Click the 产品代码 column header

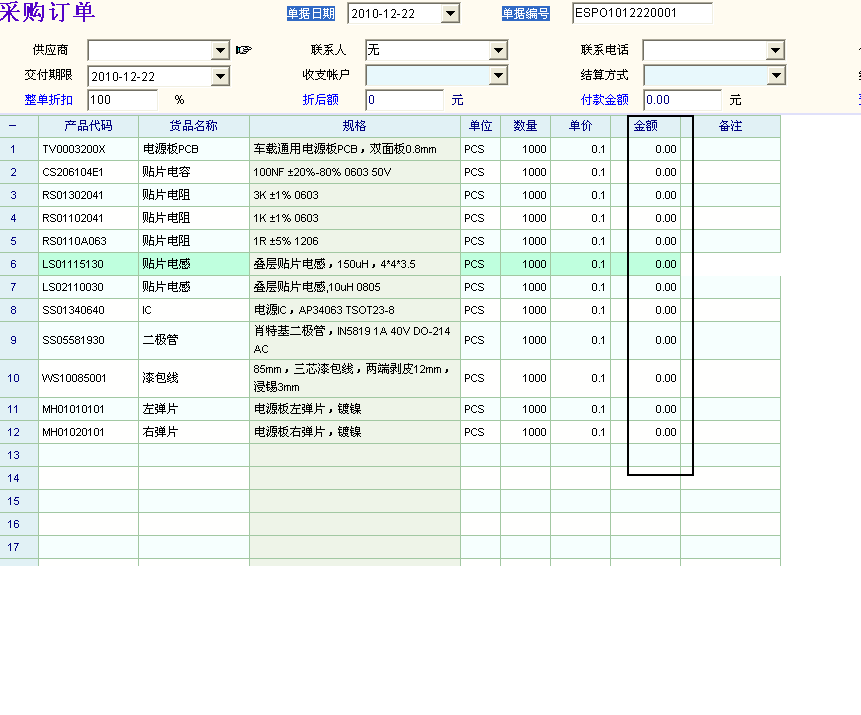pyautogui.click(x=88, y=126)
